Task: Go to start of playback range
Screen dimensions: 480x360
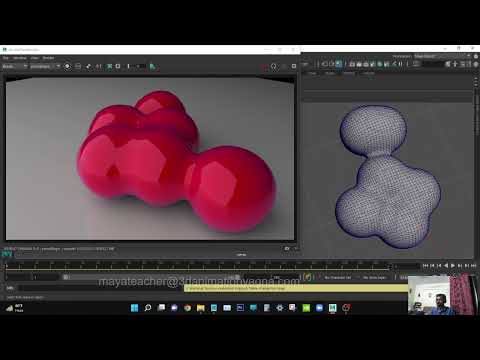Action: pyautogui.click(x=425, y=266)
